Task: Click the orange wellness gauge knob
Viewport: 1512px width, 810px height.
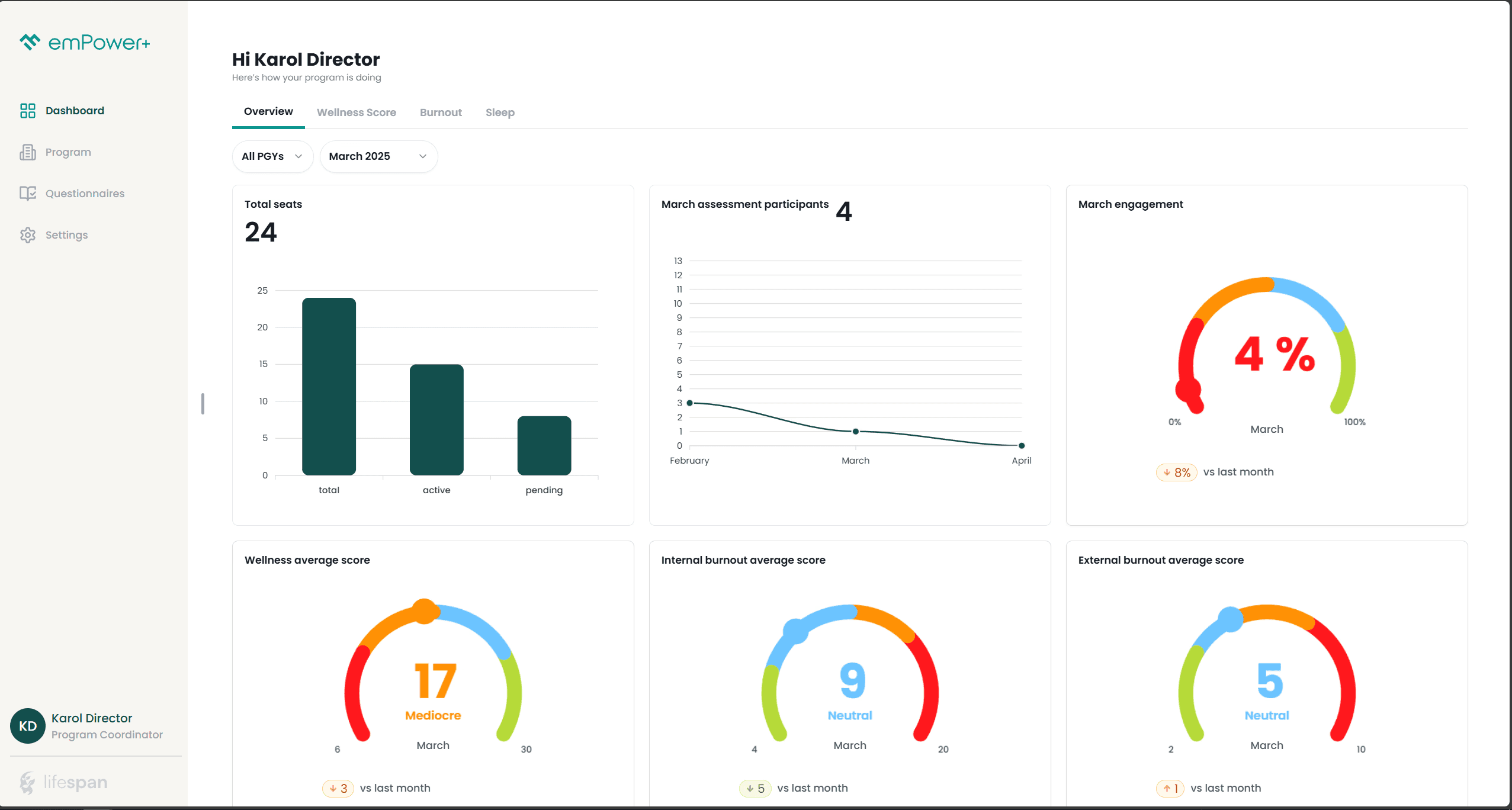Action: pos(425,611)
